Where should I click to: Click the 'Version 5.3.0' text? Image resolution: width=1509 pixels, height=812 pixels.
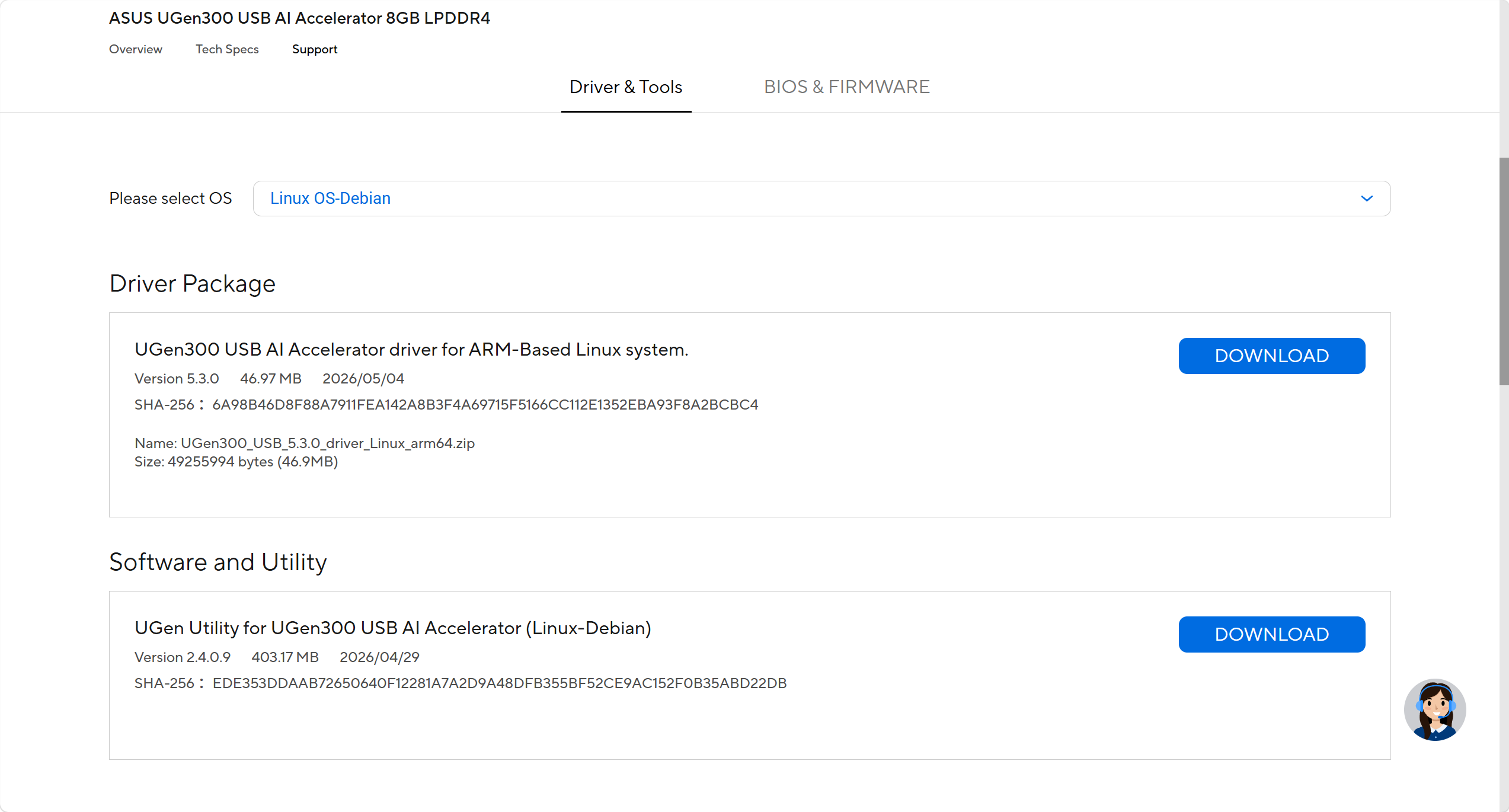click(177, 379)
